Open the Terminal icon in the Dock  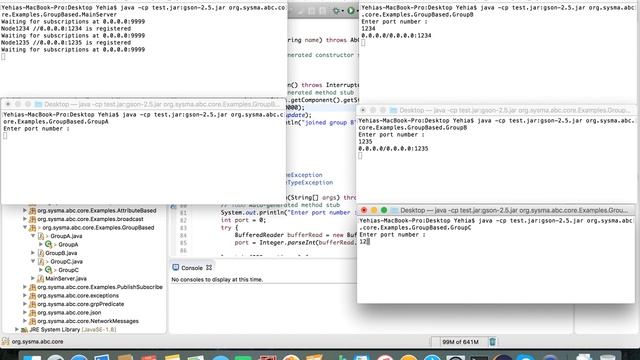pos(479,358)
